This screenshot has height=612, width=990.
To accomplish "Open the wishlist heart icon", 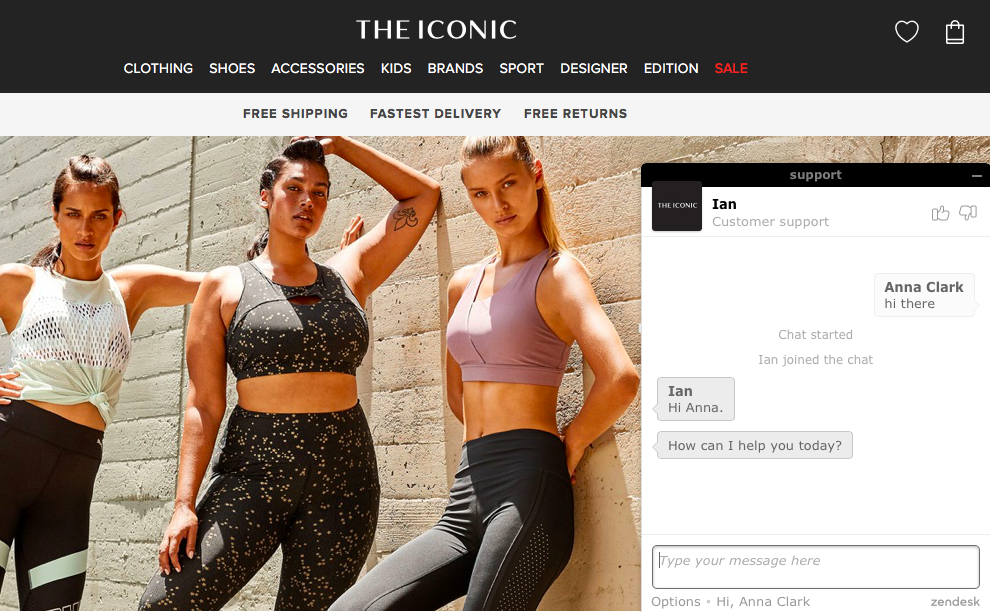I will [907, 32].
